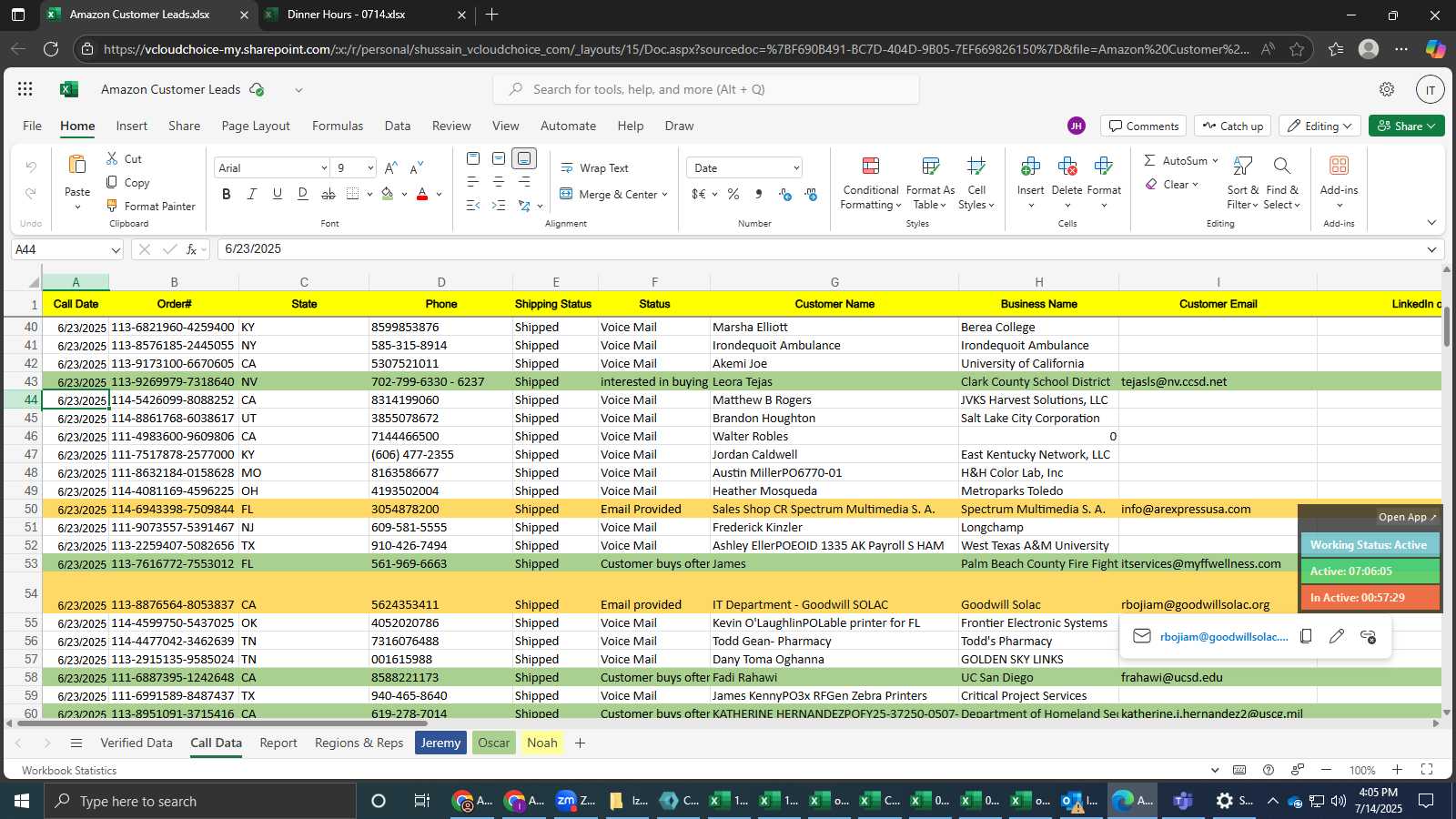Open the Arial font name dropdown
The height and width of the screenshot is (819, 1456).
click(323, 168)
